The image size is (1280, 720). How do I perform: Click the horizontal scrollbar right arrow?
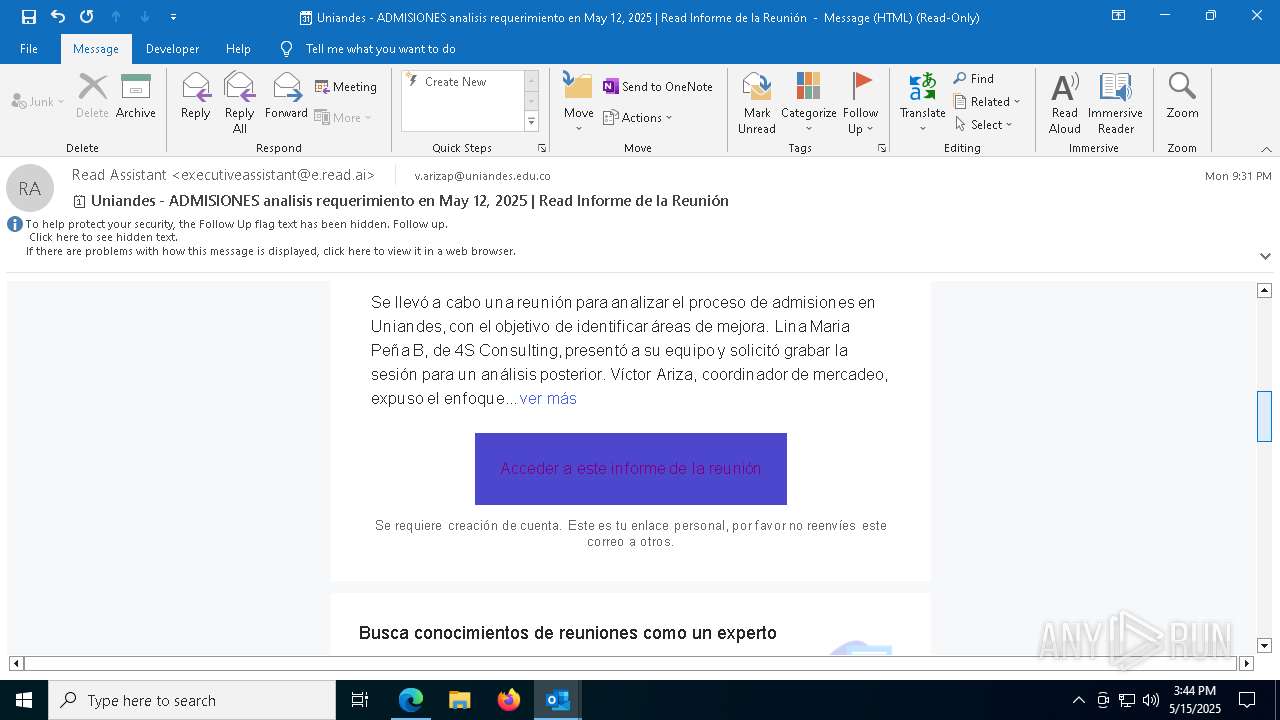[1246, 663]
